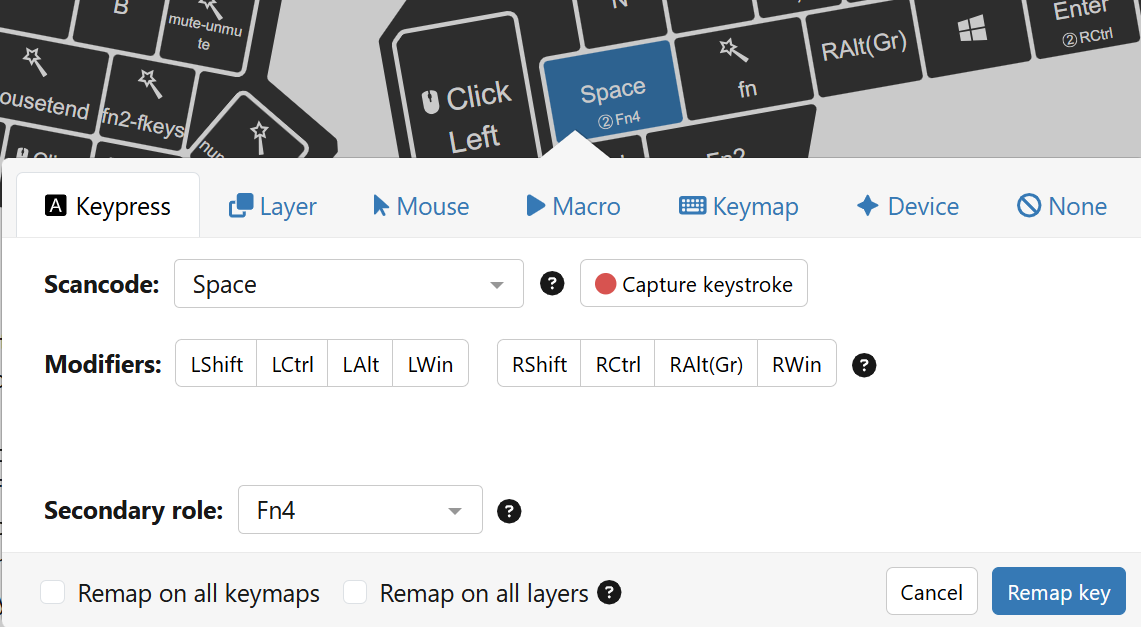Click help icon beside Remap on all layers
The height and width of the screenshot is (627, 1141).
point(609,593)
